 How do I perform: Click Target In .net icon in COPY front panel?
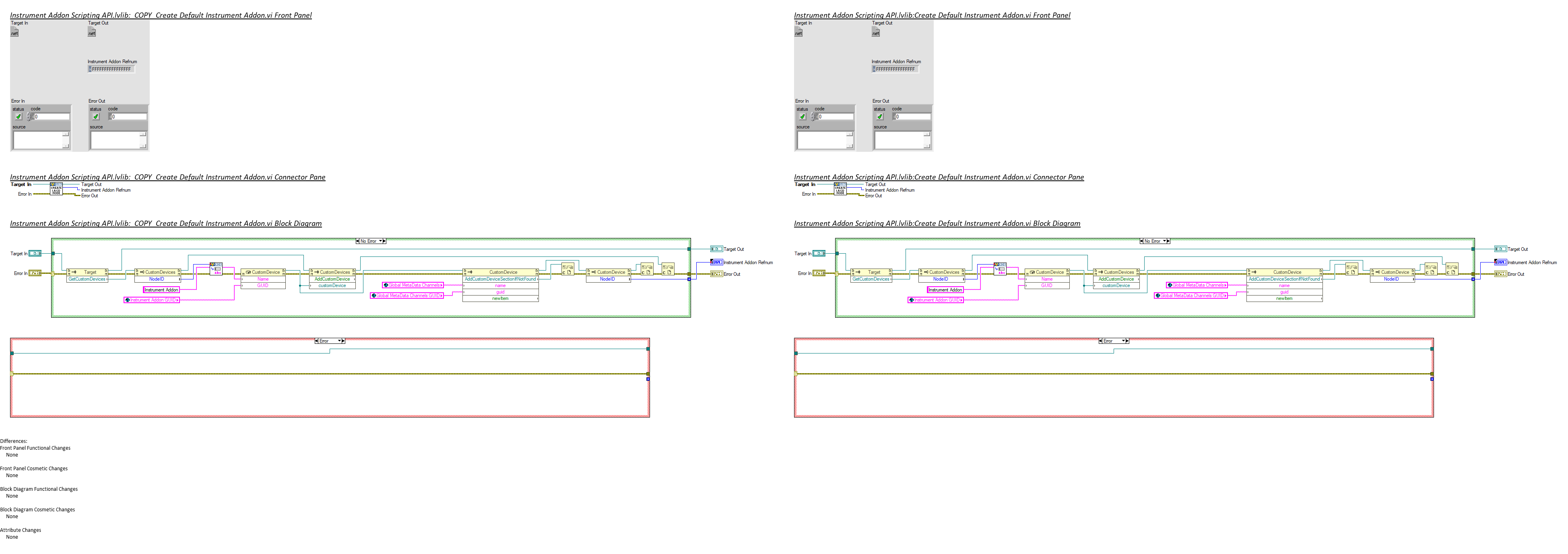coord(14,32)
